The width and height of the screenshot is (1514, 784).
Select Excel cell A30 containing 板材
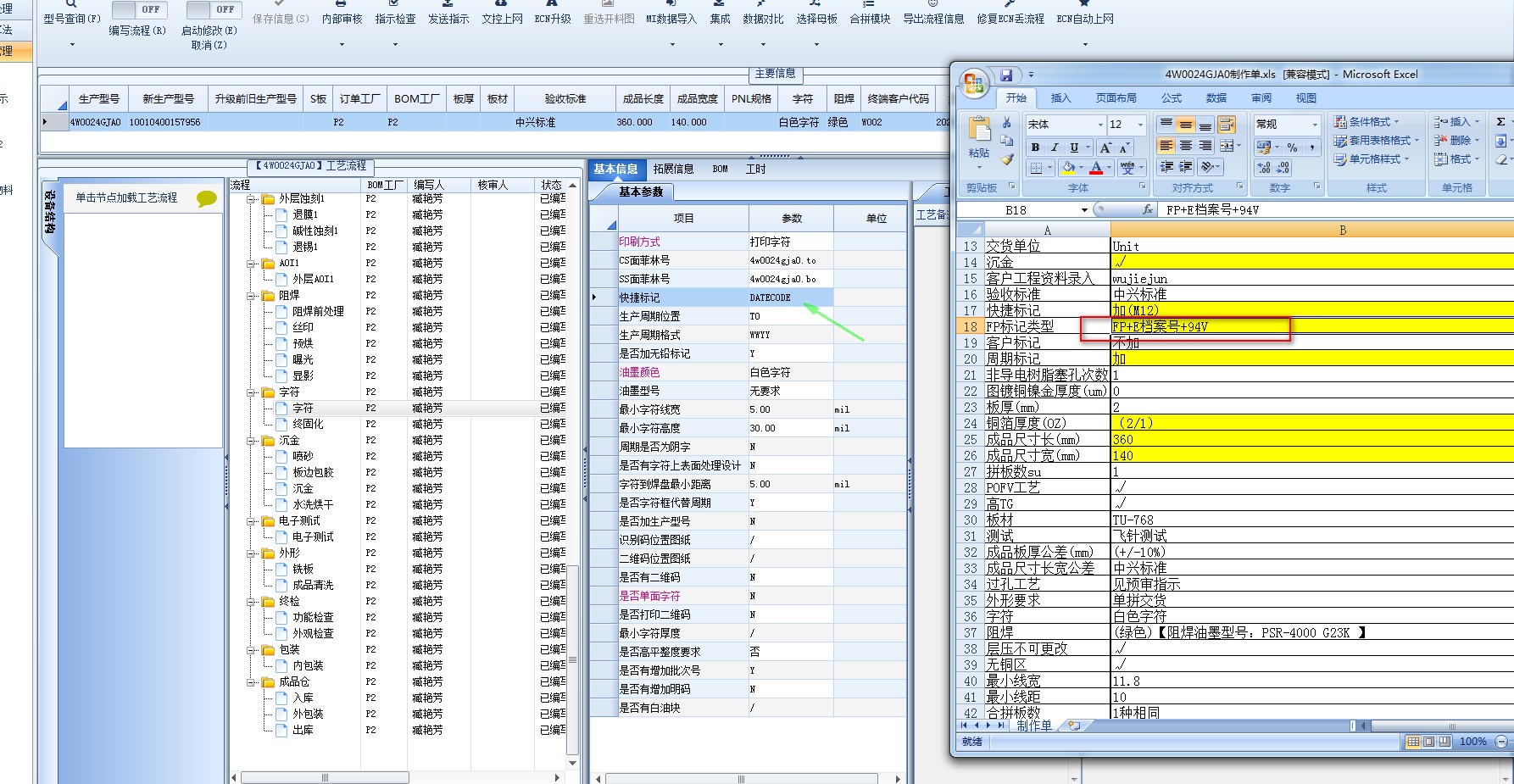pyautogui.click(x=1047, y=520)
